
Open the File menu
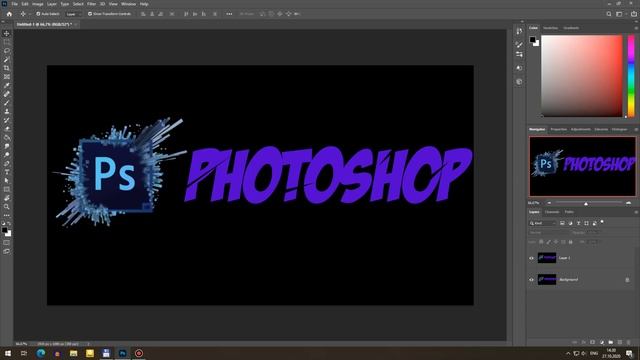point(14,4)
